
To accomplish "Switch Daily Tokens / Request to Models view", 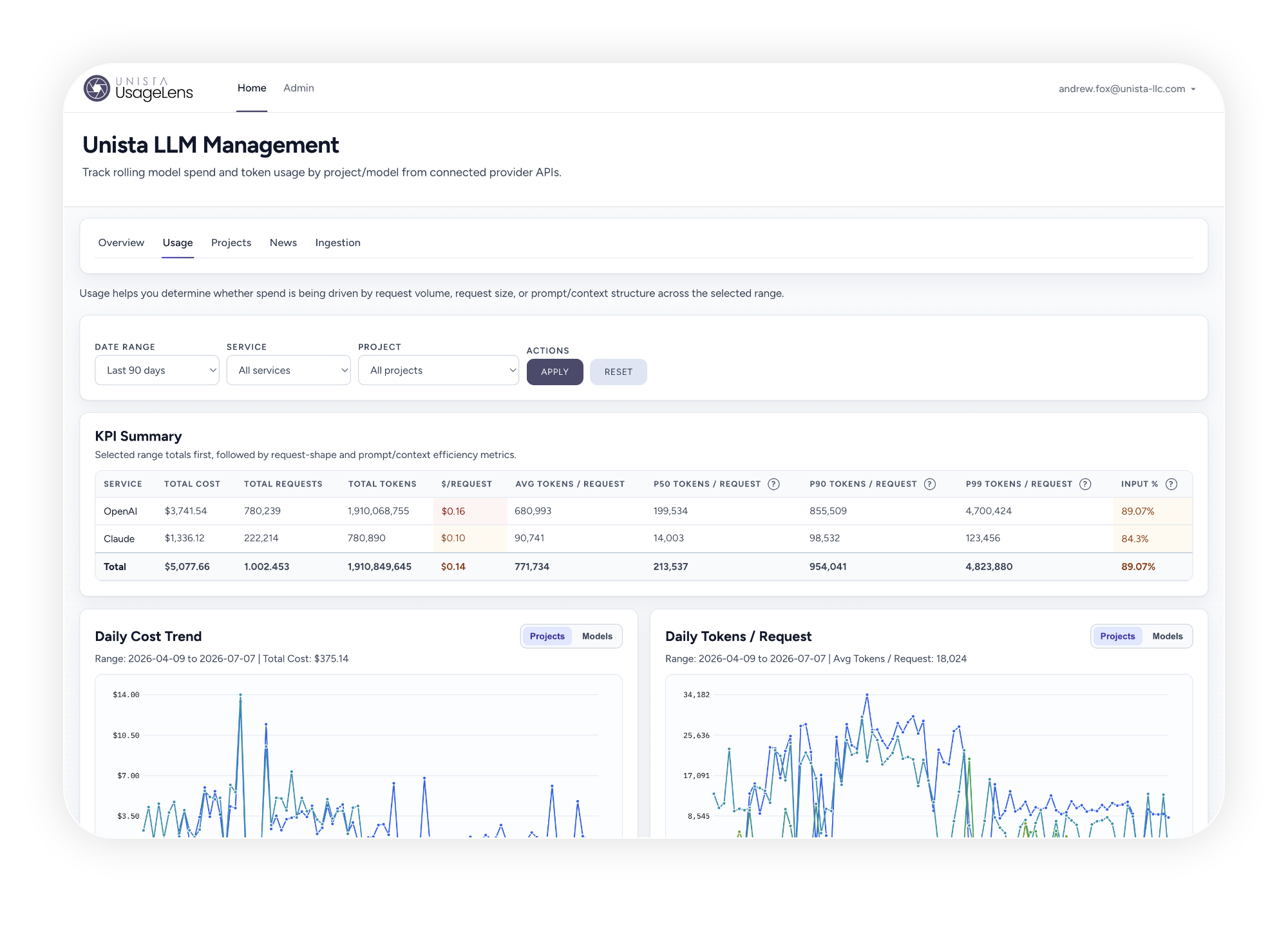I will coord(1168,636).
